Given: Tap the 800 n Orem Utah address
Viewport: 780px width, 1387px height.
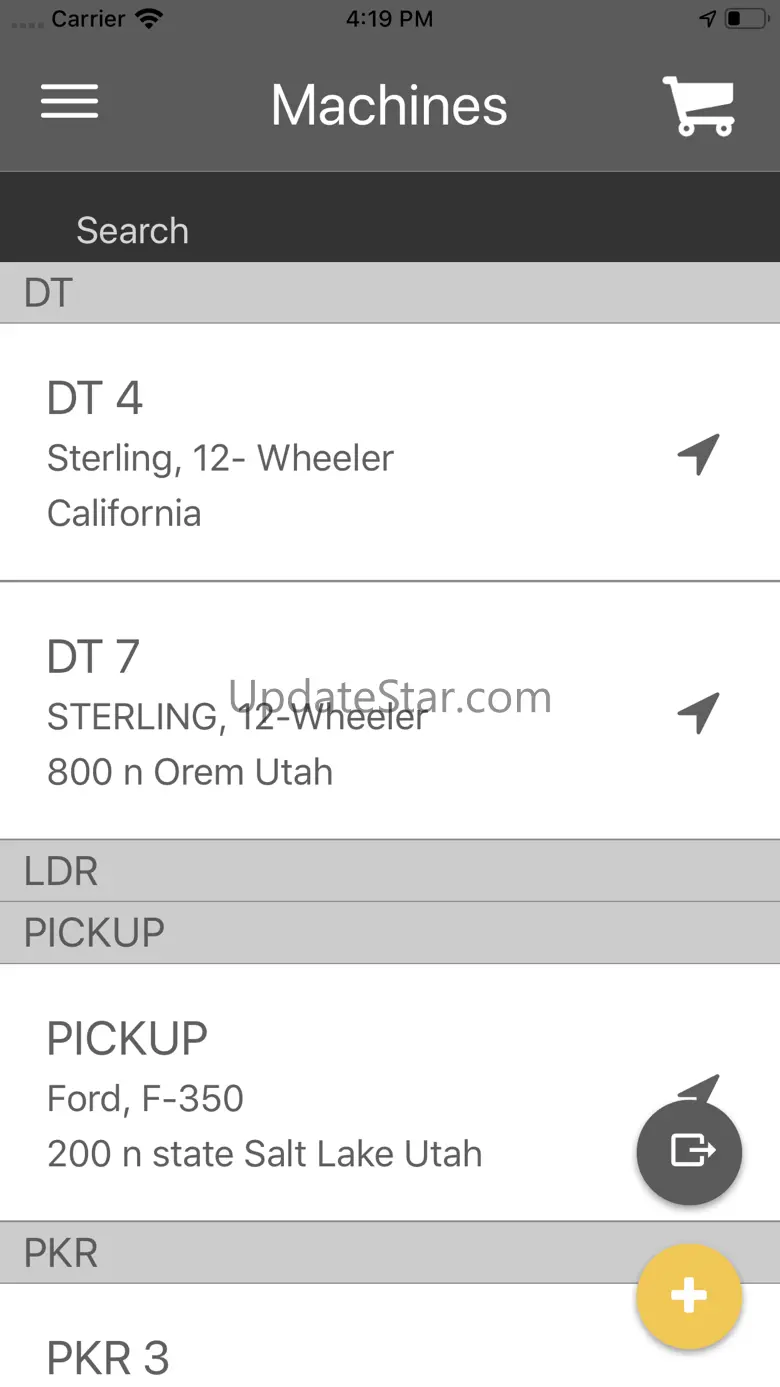Looking at the screenshot, I should 190,772.
